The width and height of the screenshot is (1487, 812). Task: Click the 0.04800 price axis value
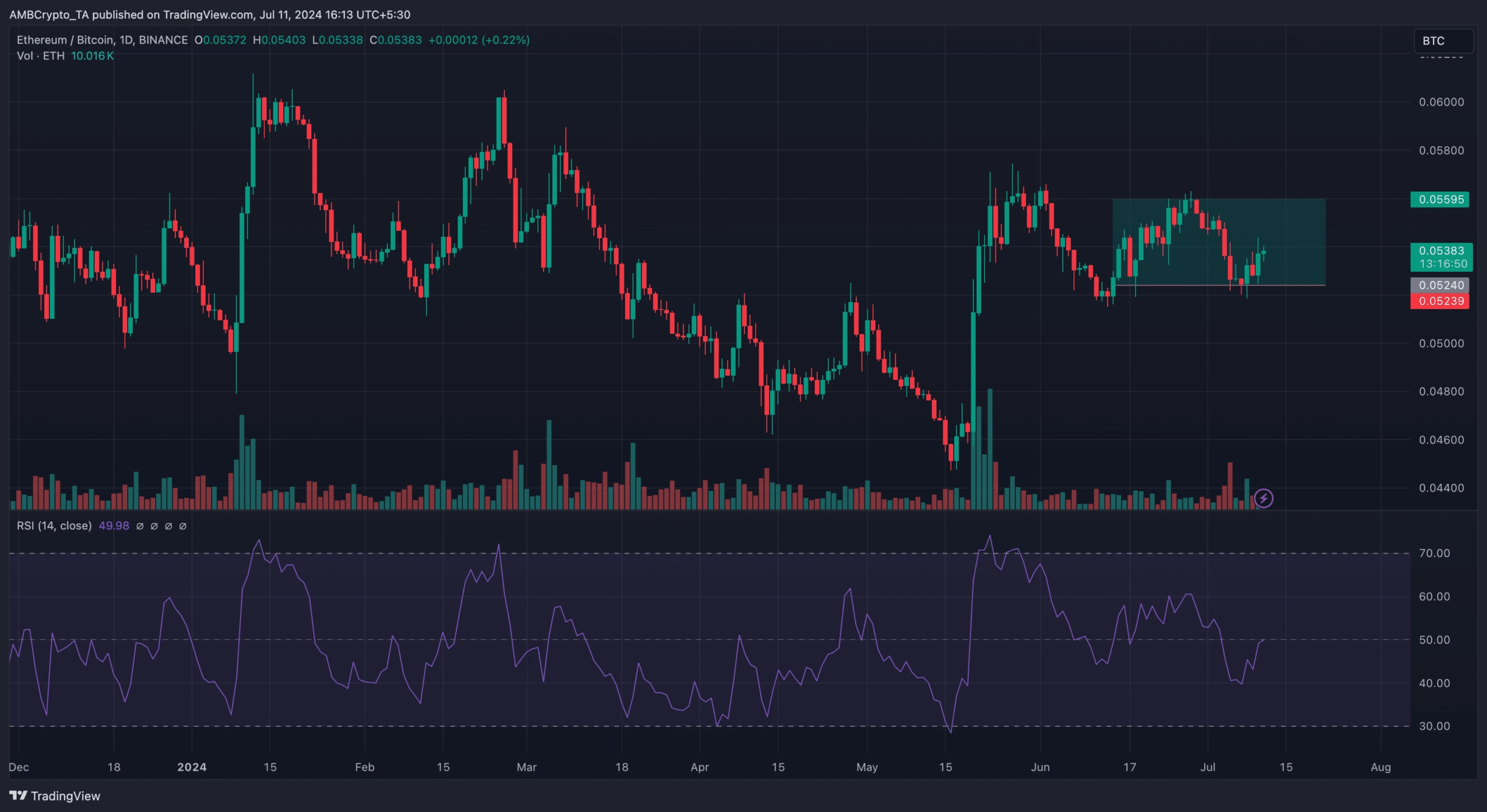coord(1442,391)
